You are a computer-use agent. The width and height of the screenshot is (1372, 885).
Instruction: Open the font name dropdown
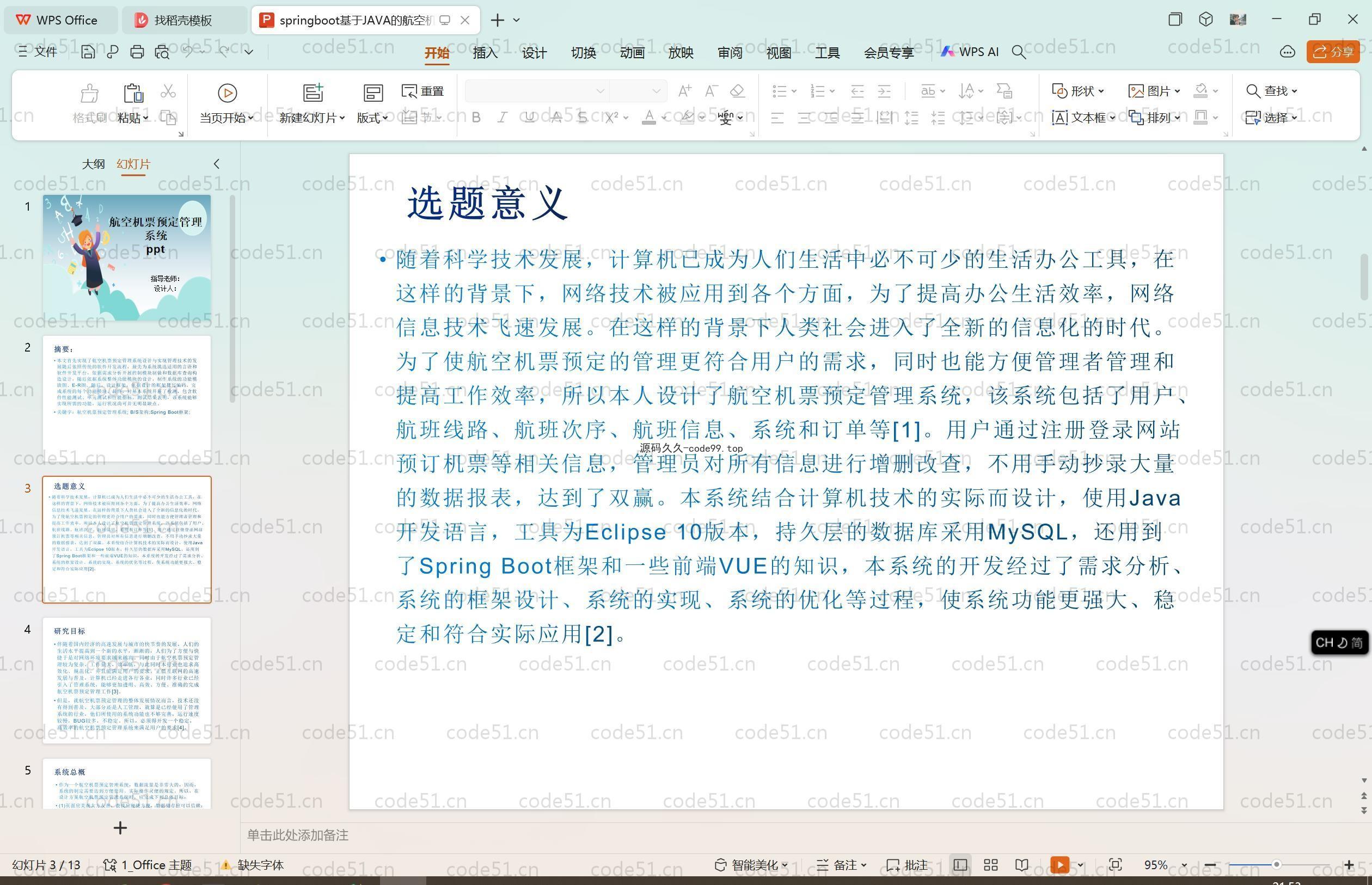[600, 91]
